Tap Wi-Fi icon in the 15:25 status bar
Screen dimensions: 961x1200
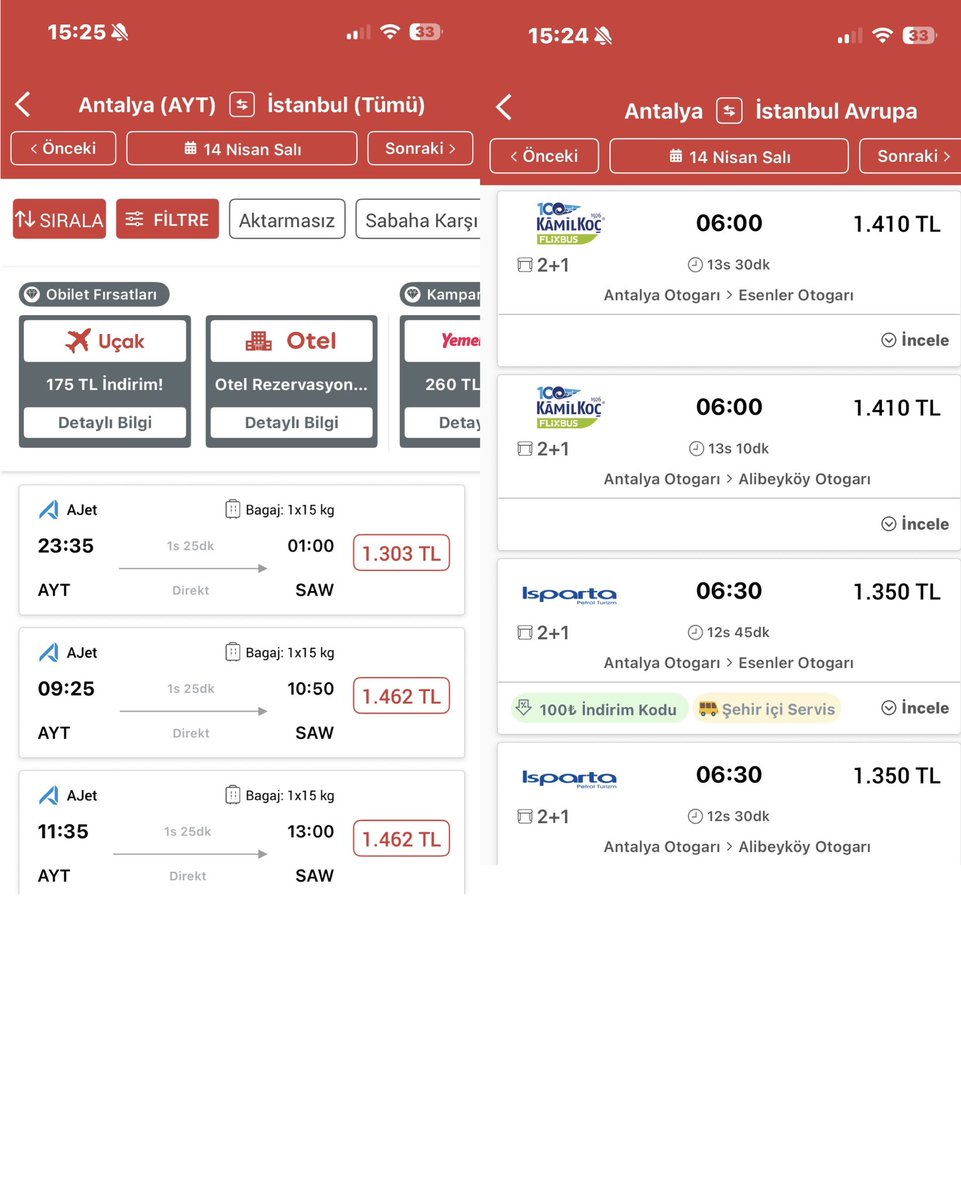click(x=388, y=32)
